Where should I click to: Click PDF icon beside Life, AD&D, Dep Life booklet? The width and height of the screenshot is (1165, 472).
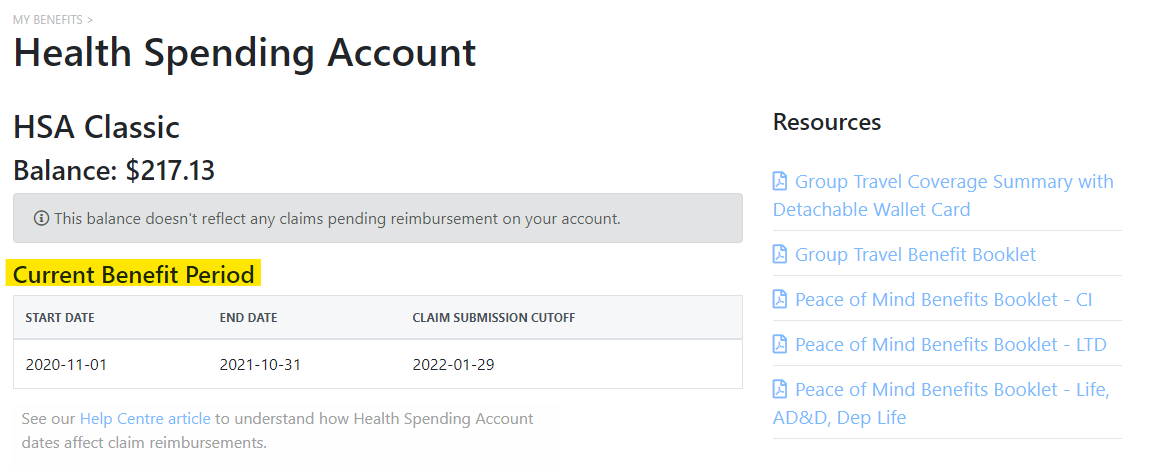(x=780, y=389)
